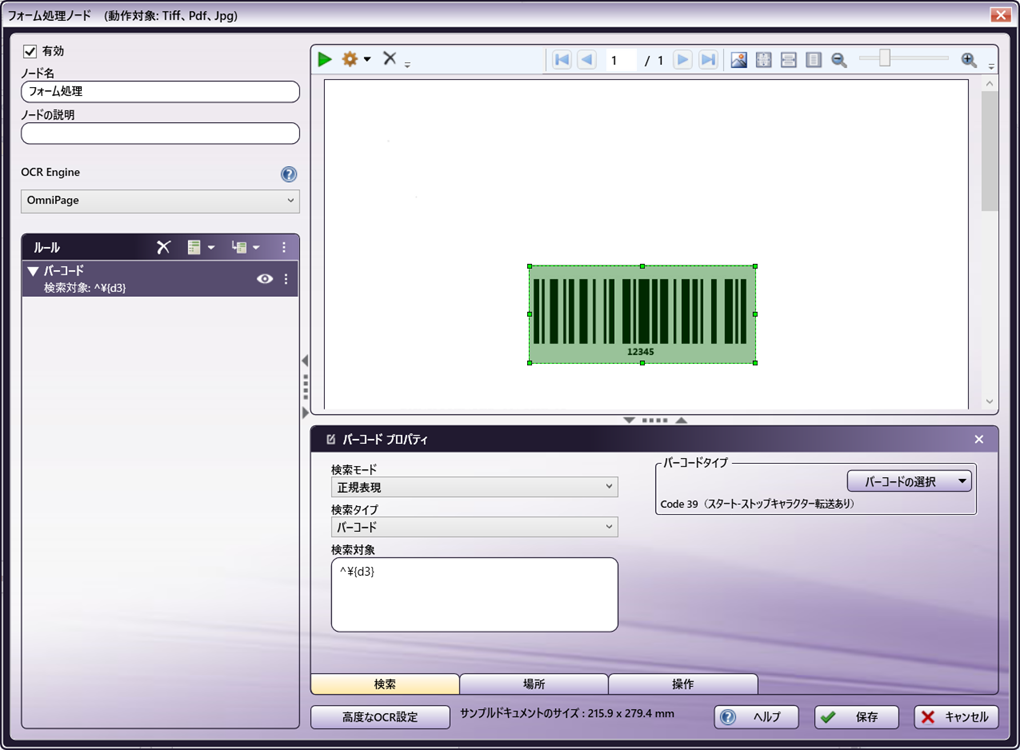Click the 検索対象 text box with ^¥{d3}
The height and width of the screenshot is (750, 1020).
click(x=474, y=595)
